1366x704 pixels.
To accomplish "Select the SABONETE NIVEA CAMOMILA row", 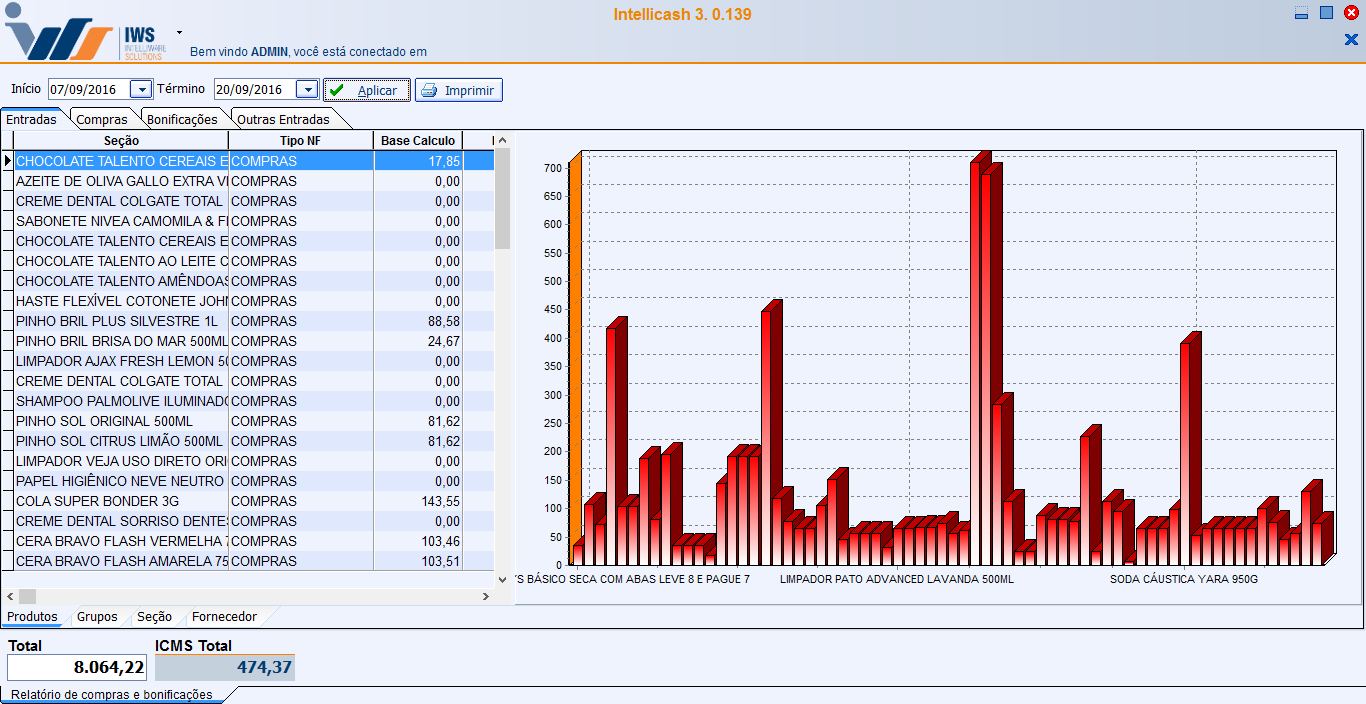I will [x=254, y=221].
